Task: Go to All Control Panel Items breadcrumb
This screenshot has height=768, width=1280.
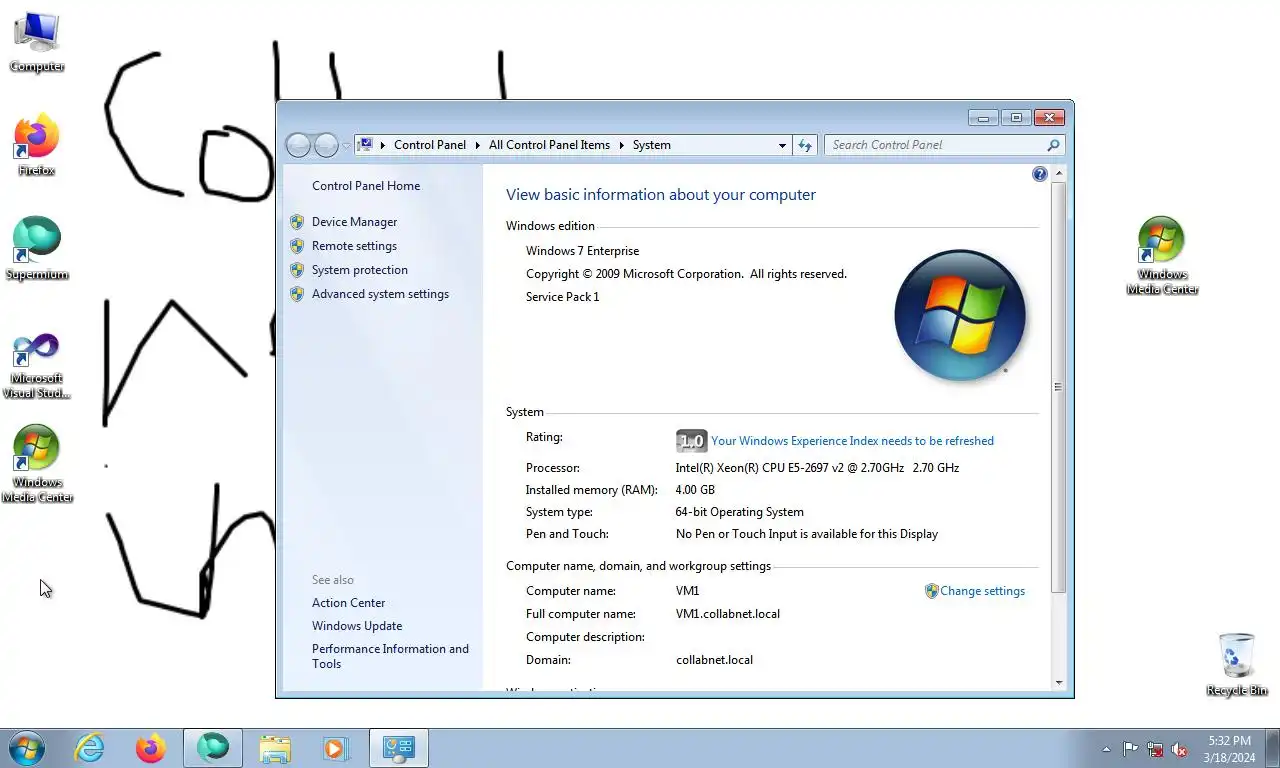Action: [x=549, y=145]
